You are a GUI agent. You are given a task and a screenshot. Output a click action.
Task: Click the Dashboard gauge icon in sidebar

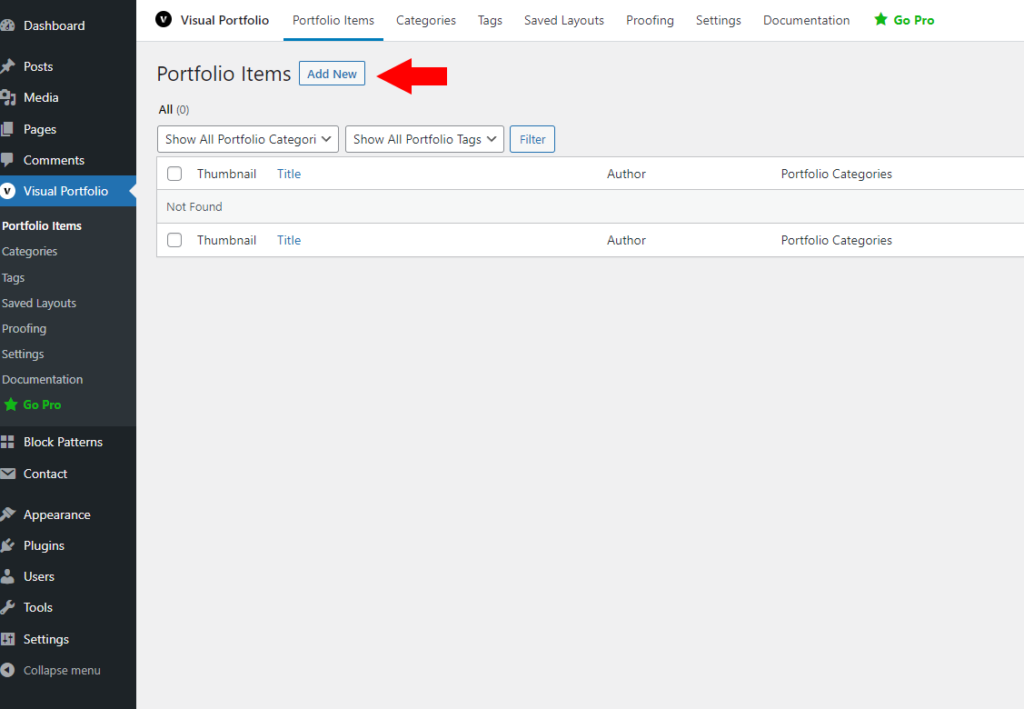(x=7, y=25)
